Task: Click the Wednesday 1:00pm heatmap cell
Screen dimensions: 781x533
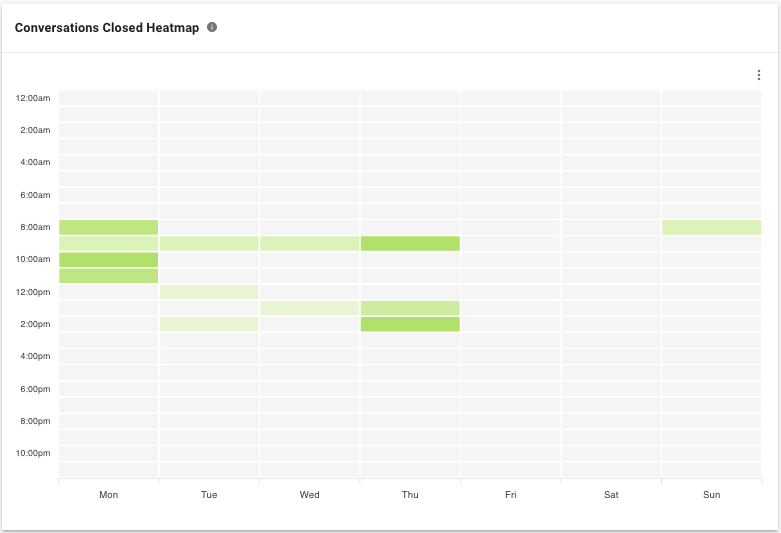Action: 309,308
